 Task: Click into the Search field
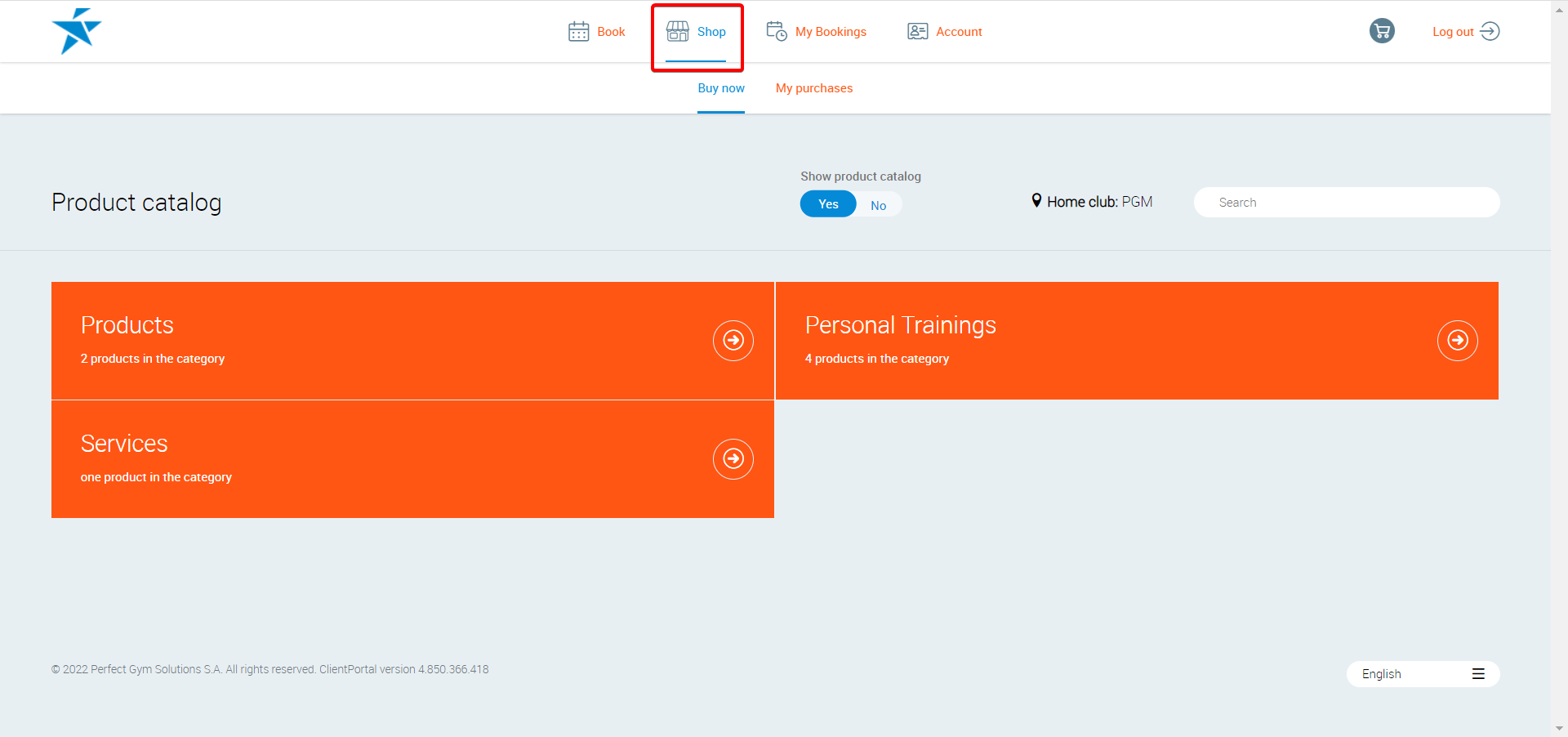pyautogui.click(x=1346, y=203)
